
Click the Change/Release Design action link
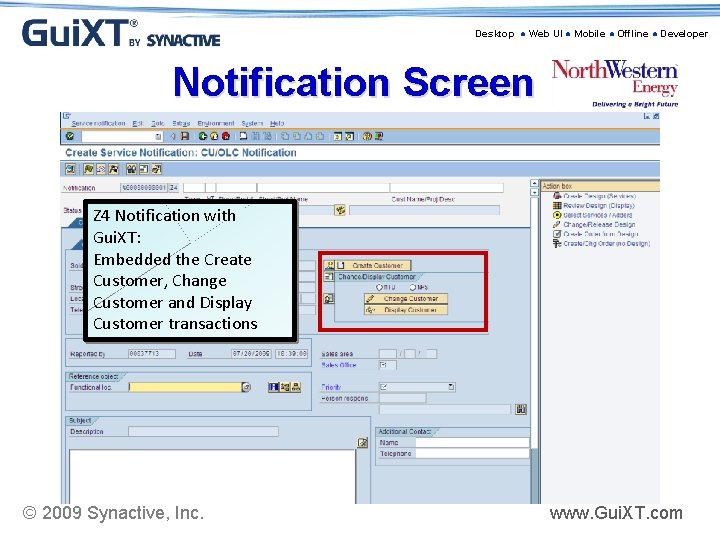pos(599,225)
